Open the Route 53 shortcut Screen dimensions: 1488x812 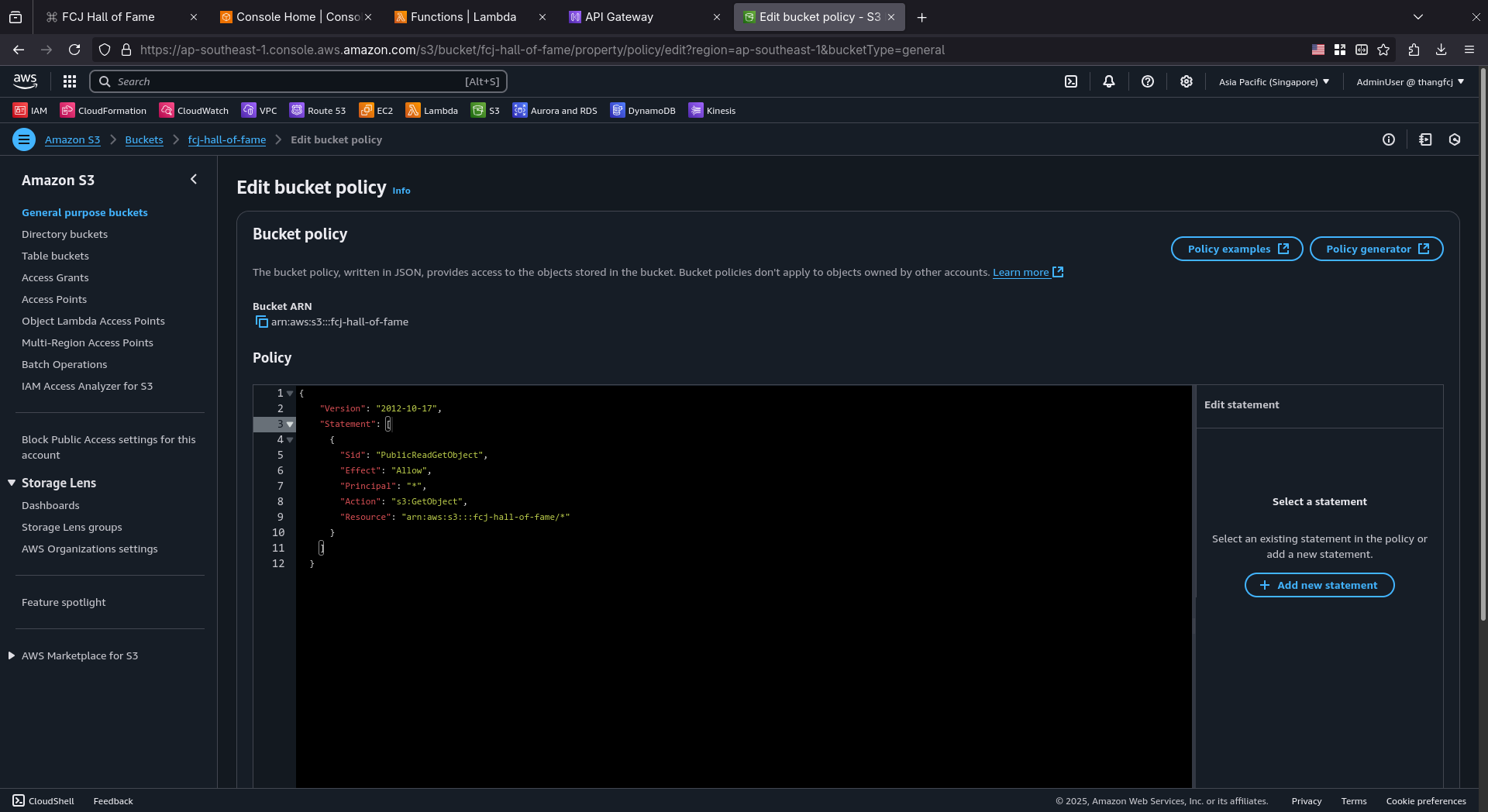[318, 111]
